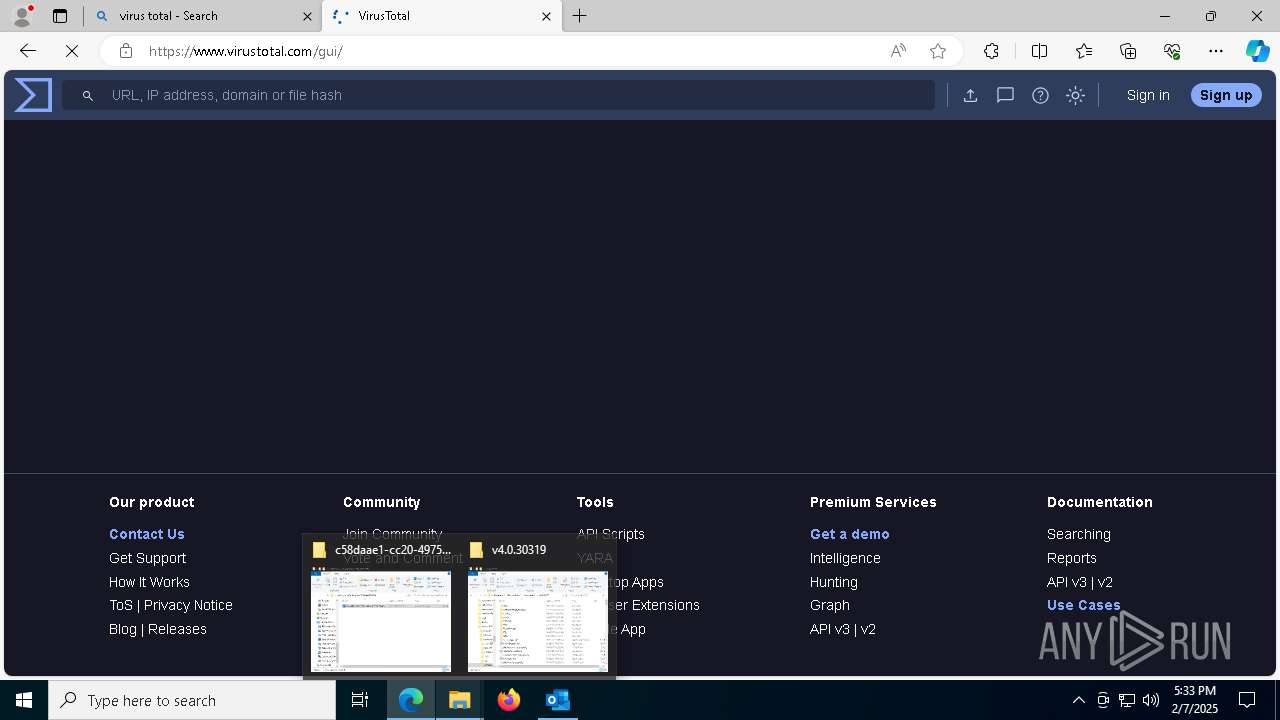Add this page to favorites star

tap(937, 51)
